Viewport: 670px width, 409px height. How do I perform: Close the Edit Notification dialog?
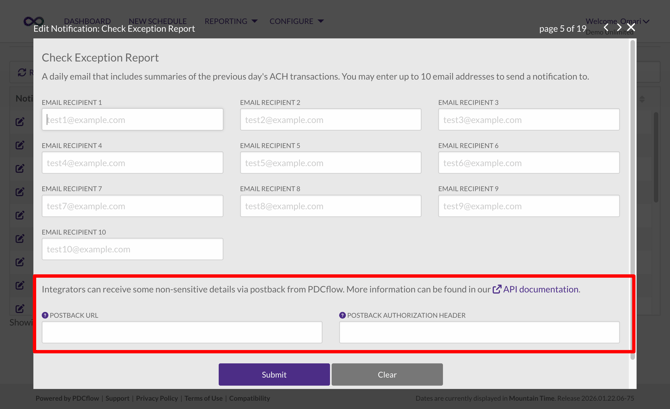pos(631,28)
